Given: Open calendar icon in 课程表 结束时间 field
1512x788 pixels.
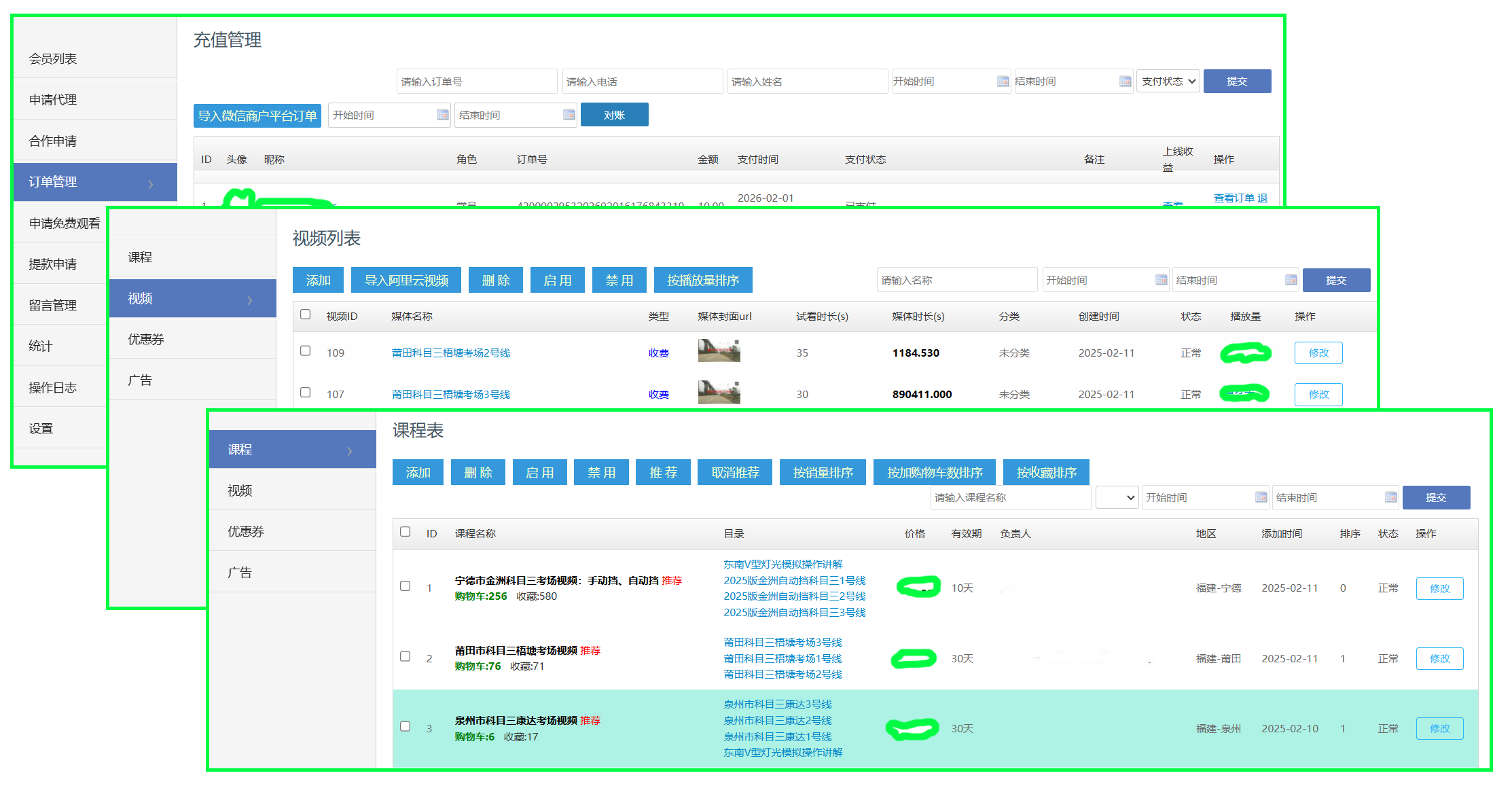Looking at the screenshot, I should pyautogui.click(x=1390, y=497).
